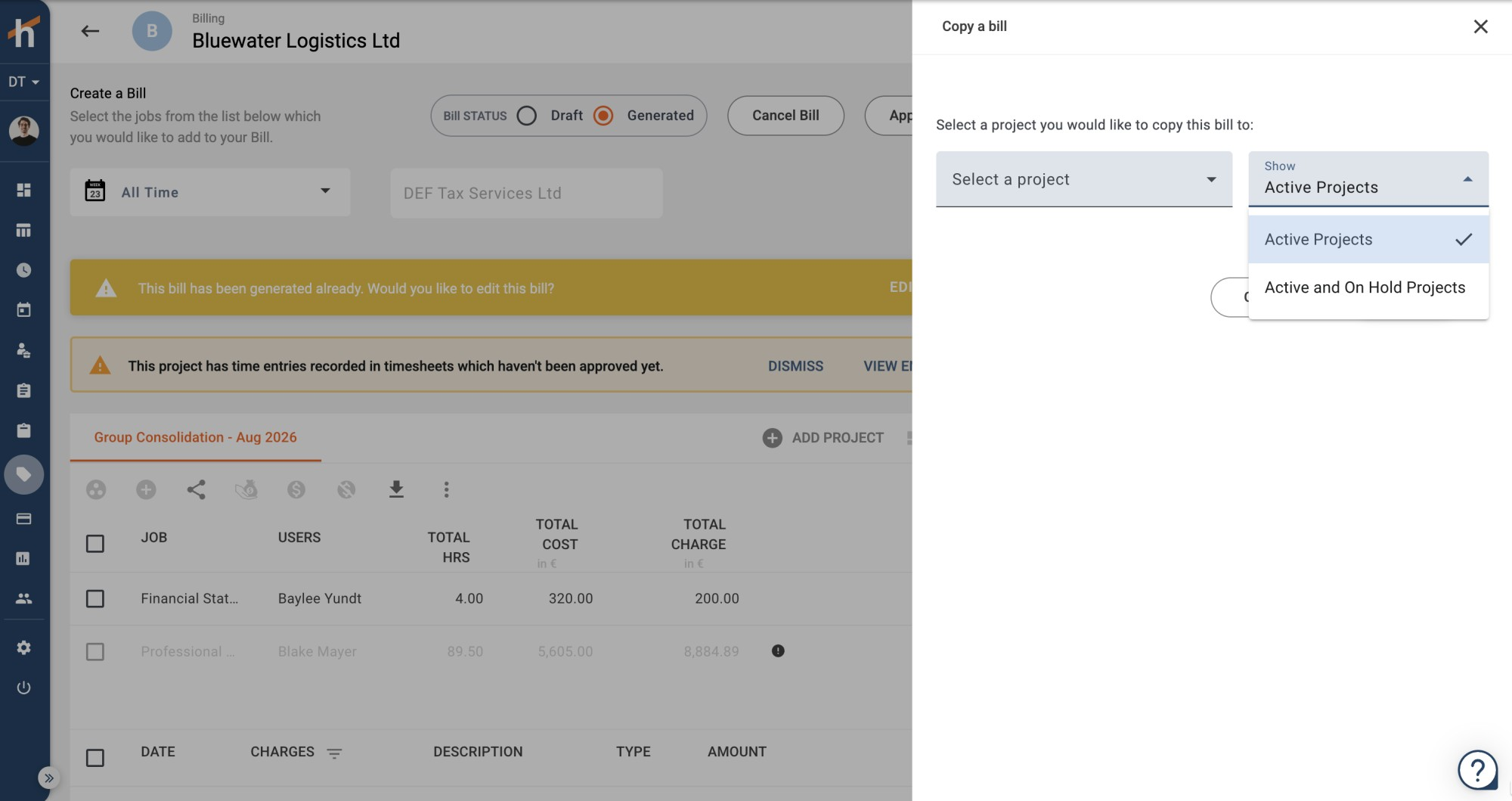Open the reports chart icon in sidebar
Image resolution: width=1512 pixels, height=801 pixels.
point(23,558)
